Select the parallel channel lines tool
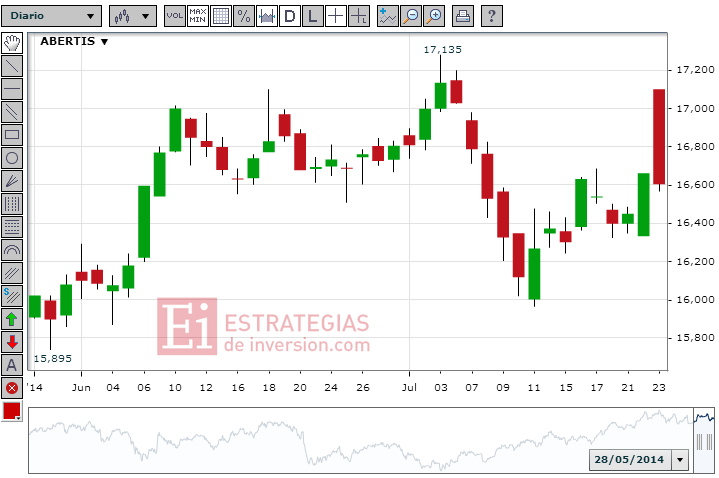 (x=12, y=112)
